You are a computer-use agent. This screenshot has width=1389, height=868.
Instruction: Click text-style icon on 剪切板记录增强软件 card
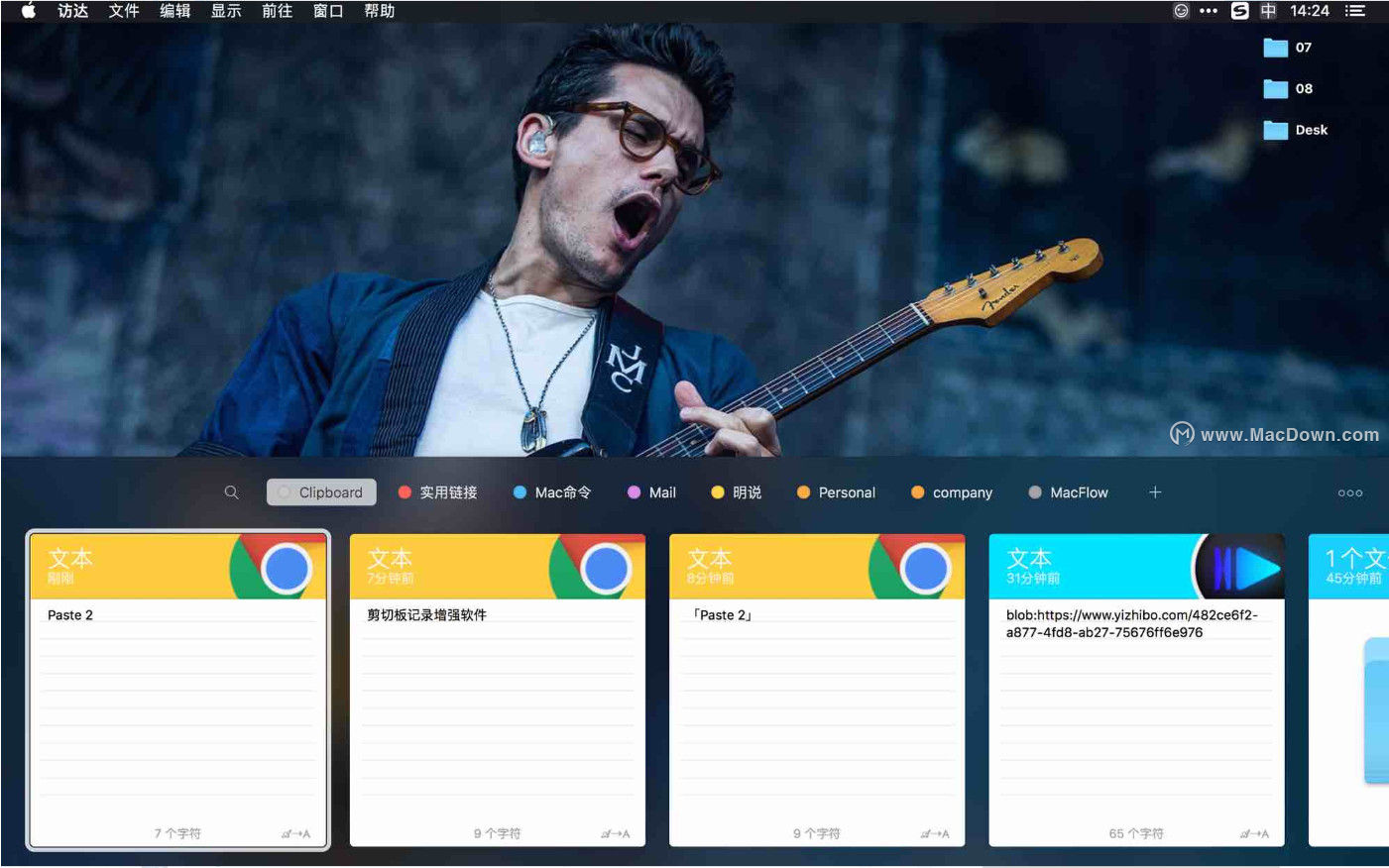click(x=615, y=834)
